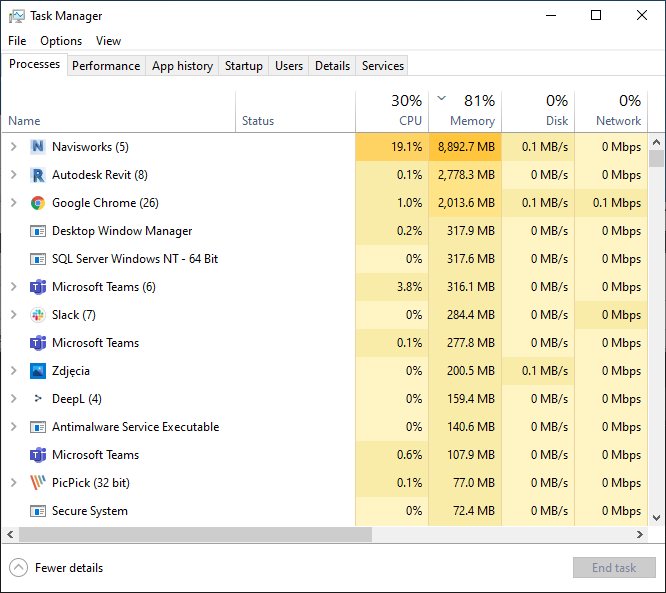Image resolution: width=666 pixels, height=593 pixels.
Task: Expand the Google Chrome (26) group
Action: [14, 203]
